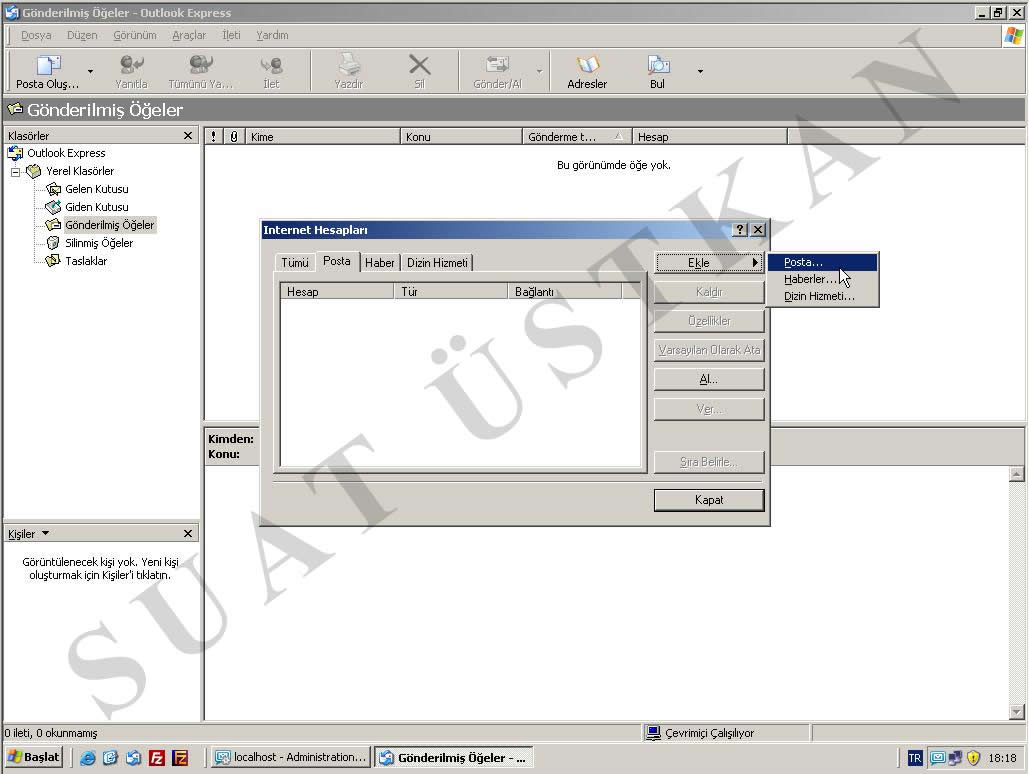Choose Haberler... from the Ekle menu
The width and height of the screenshot is (1029, 774).
coord(822,279)
